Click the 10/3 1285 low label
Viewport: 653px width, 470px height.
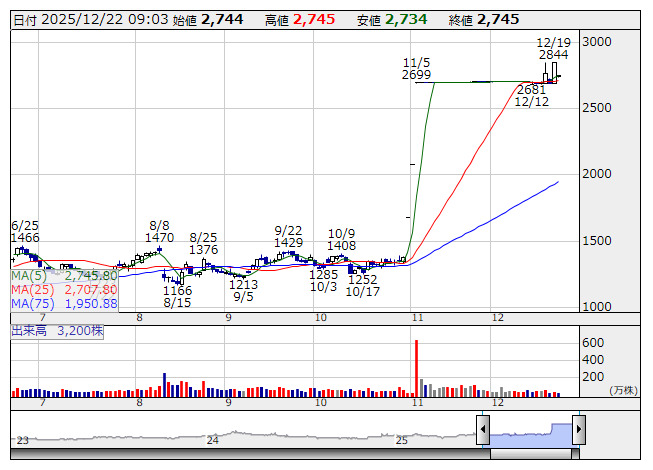tap(324, 281)
